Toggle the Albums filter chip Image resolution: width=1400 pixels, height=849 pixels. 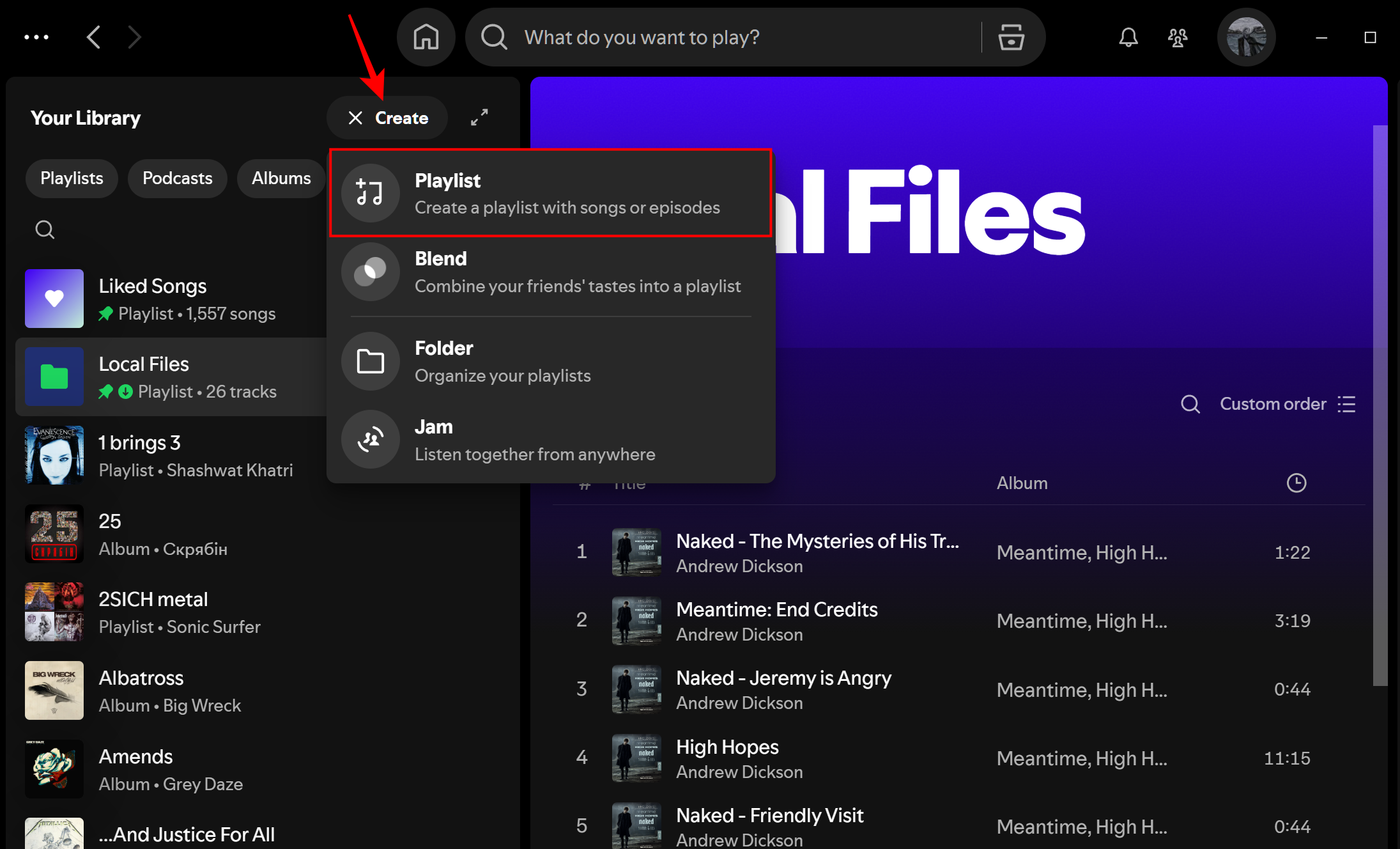[281, 178]
